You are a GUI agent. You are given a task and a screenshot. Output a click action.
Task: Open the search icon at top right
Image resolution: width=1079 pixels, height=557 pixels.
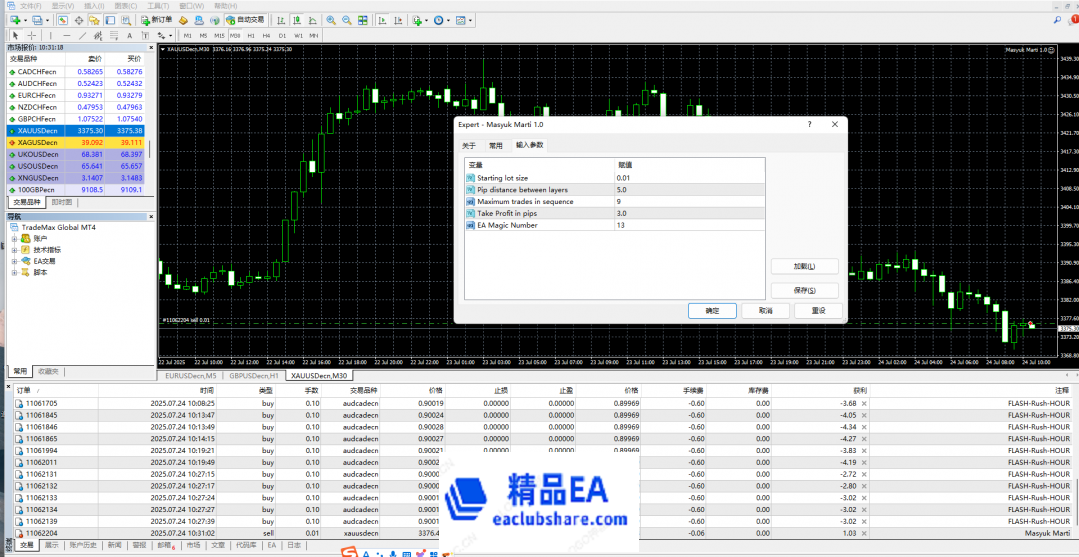pos(1057,21)
